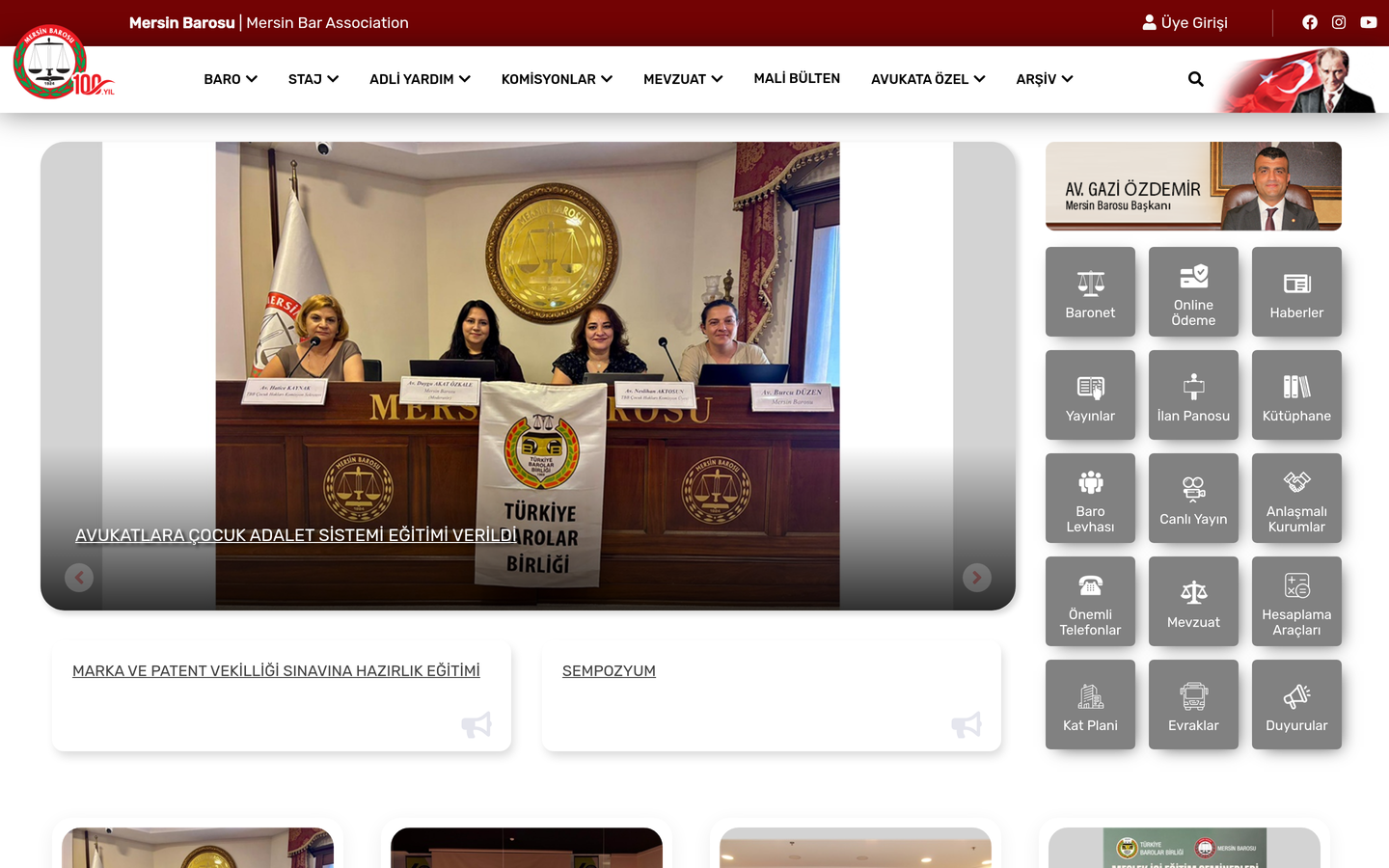Open the Baronet tile
The image size is (1389, 868).
click(1090, 291)
